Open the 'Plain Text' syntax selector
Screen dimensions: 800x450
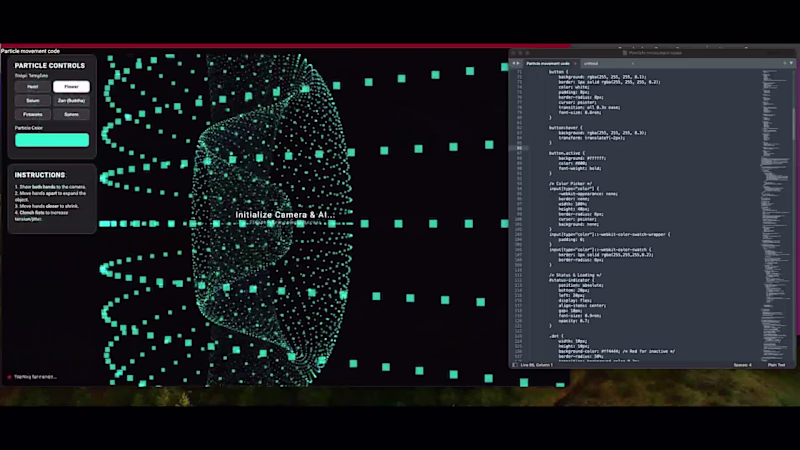[777, 365]
